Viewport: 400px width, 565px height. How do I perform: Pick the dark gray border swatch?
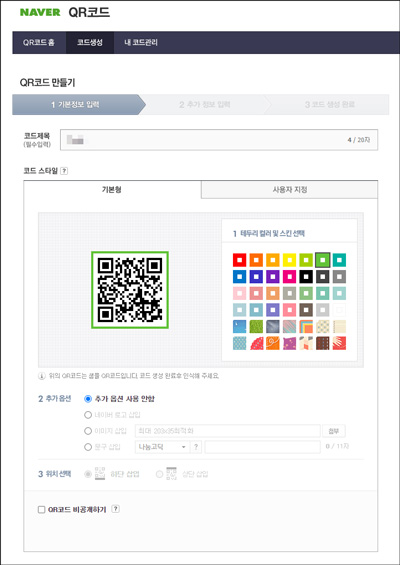[323, 277]
